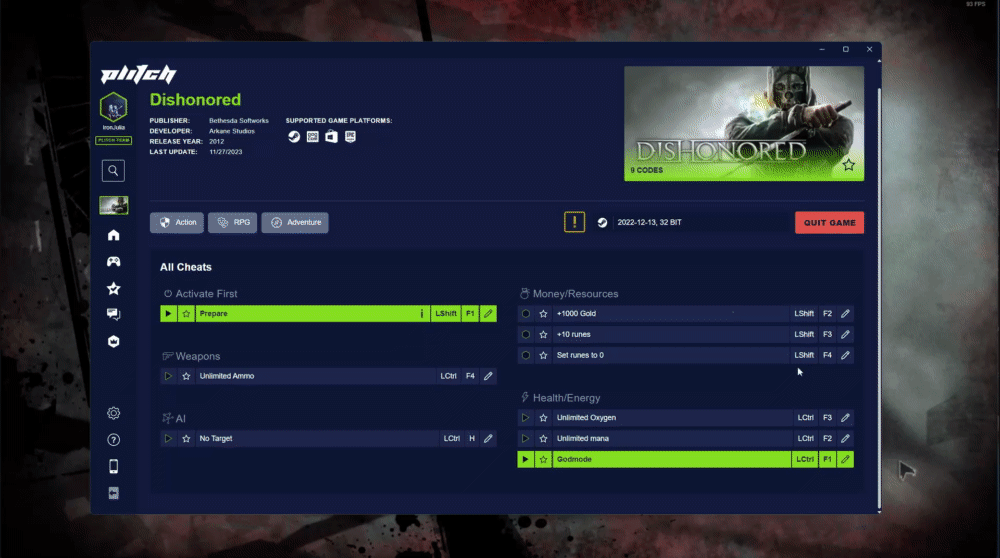
Task: Go to Home in the sidebar
Action: [x=114, y=235]
